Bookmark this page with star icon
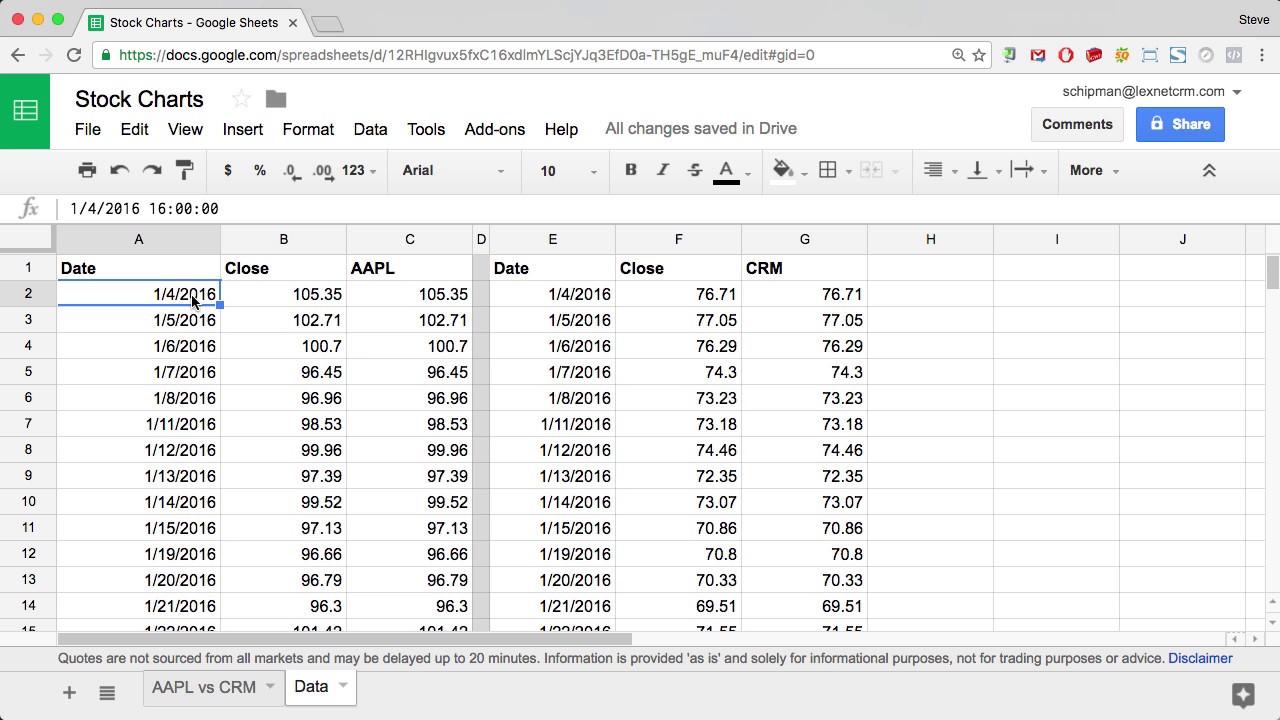Viewport: 1280px width, 720px height. tap(979, 55)
